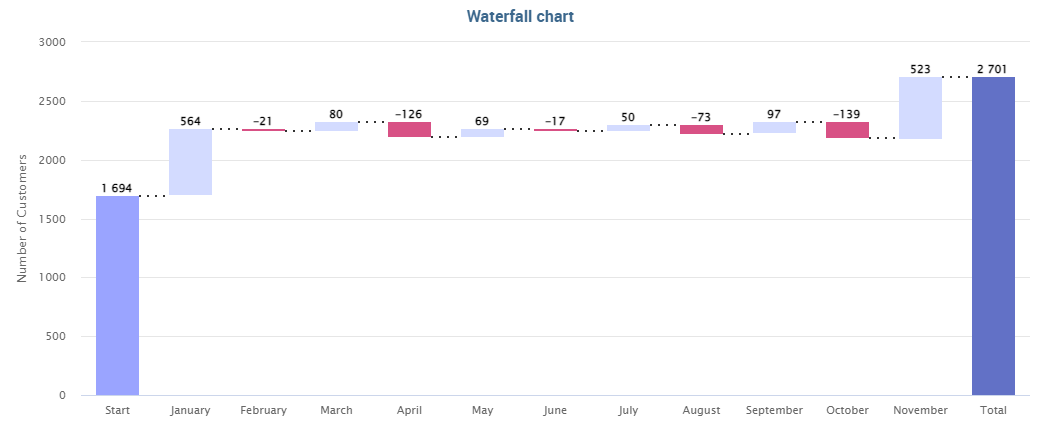This screenshot has width=1041, height=448.
Task: Select the November bar labeled 523
Action: (921, 108)
